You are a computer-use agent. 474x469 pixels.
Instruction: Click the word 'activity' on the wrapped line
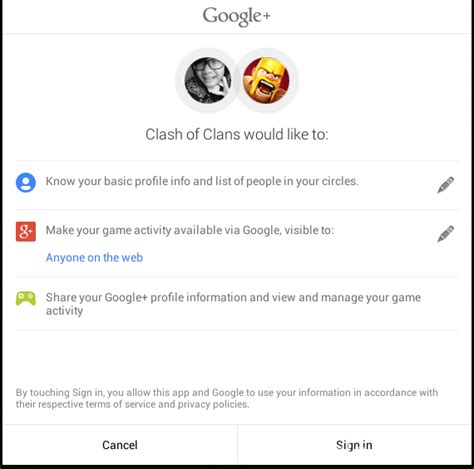(x=64, y=311)
